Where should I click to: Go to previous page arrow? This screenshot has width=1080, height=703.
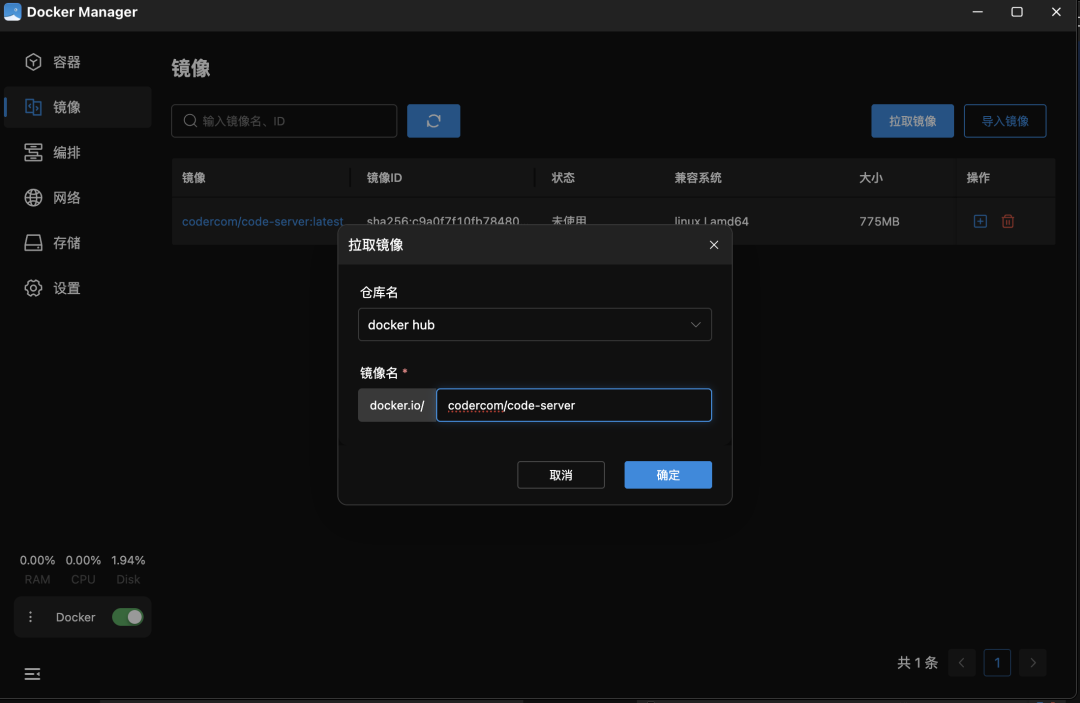(x=962, y=663)
